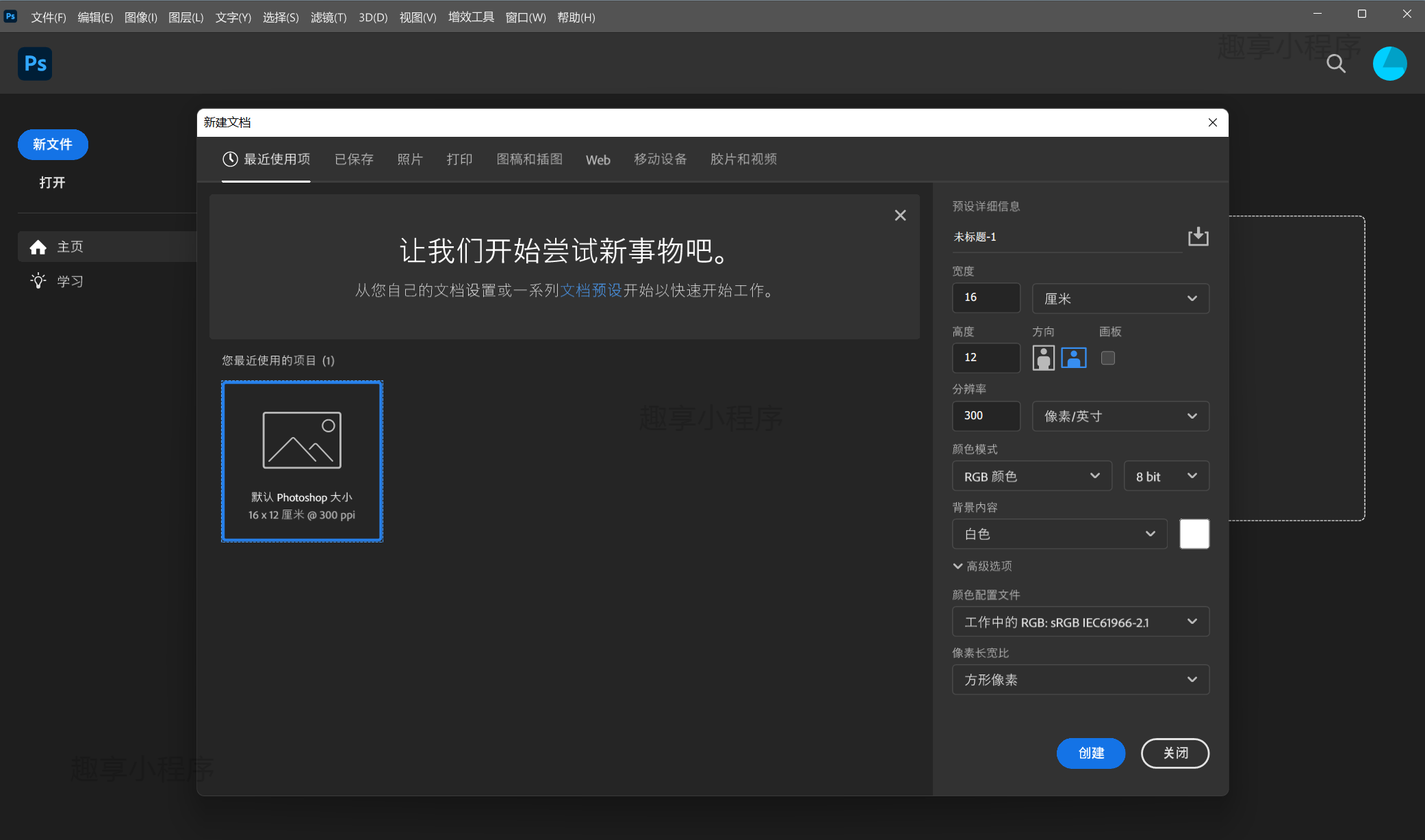Select the 默认 Photoshop 大小 preset thumbnail
Screen dimensions: 1425x840
pos(302,461)
